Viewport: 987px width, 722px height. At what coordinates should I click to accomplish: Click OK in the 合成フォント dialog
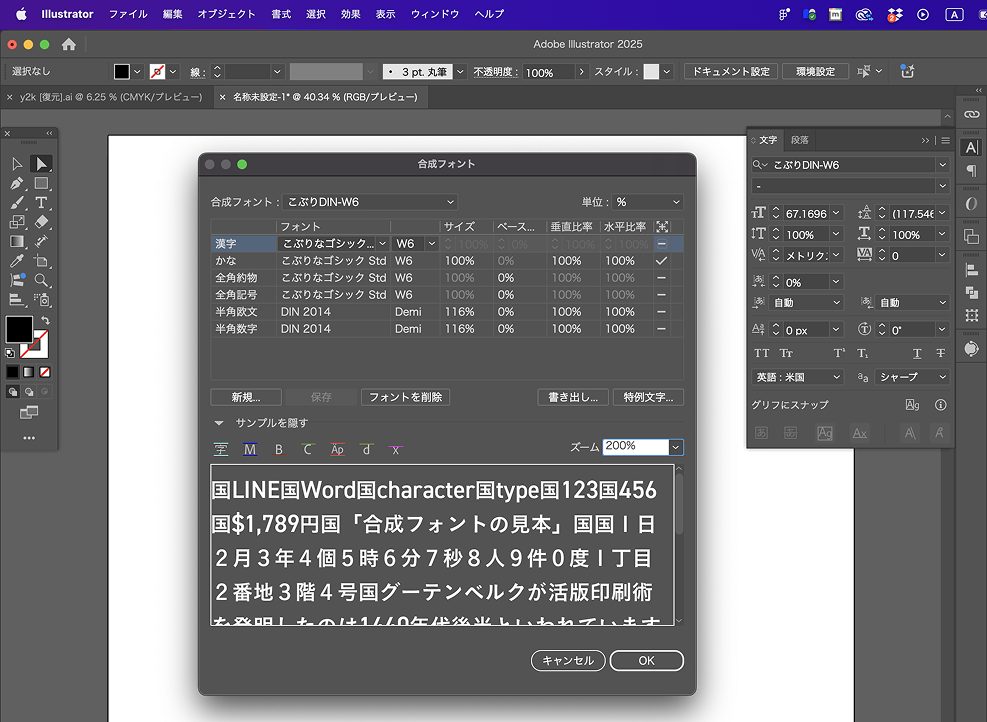point(646,660)
